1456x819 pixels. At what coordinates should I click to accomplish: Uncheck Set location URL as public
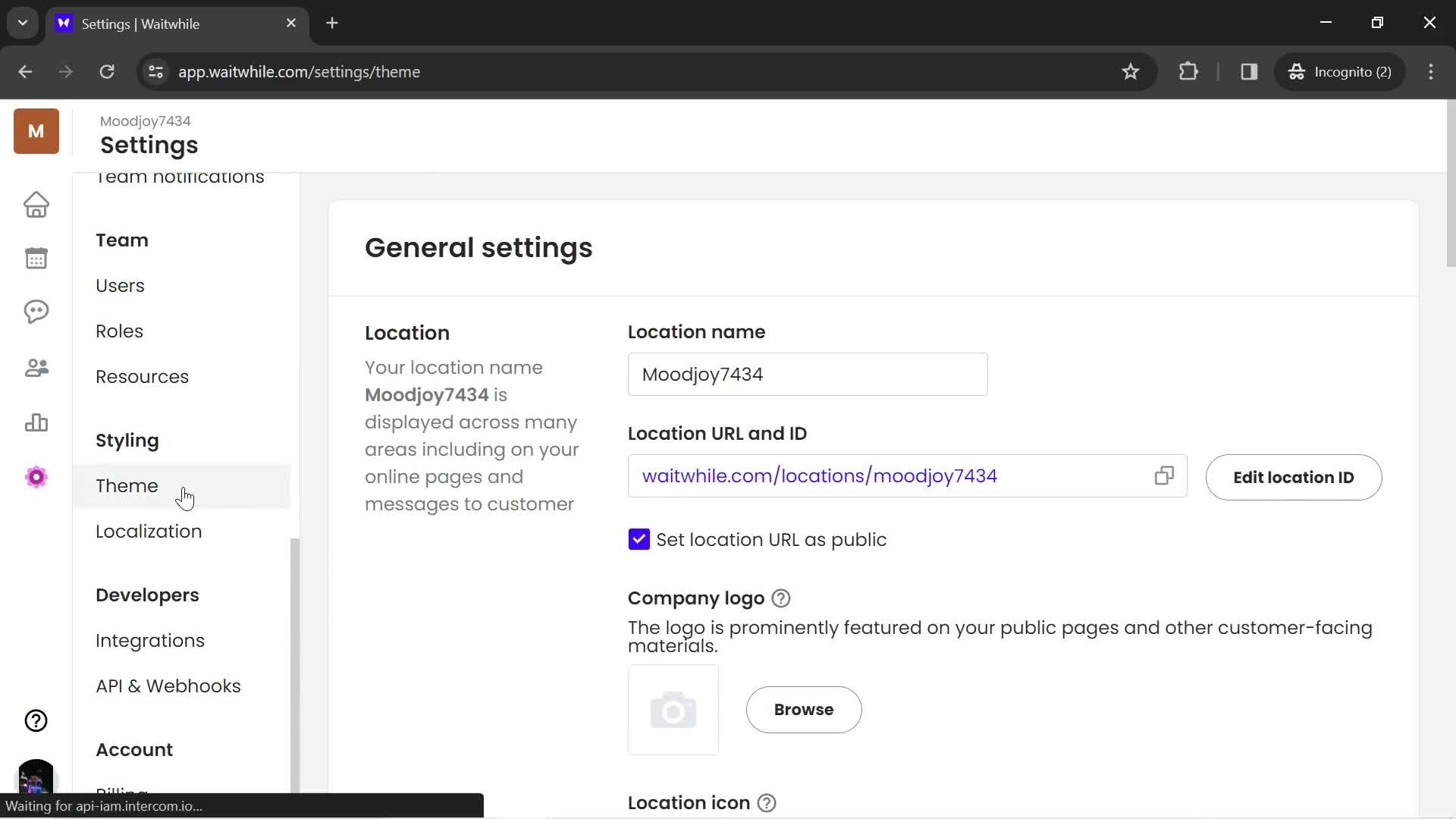pos(639,539)
